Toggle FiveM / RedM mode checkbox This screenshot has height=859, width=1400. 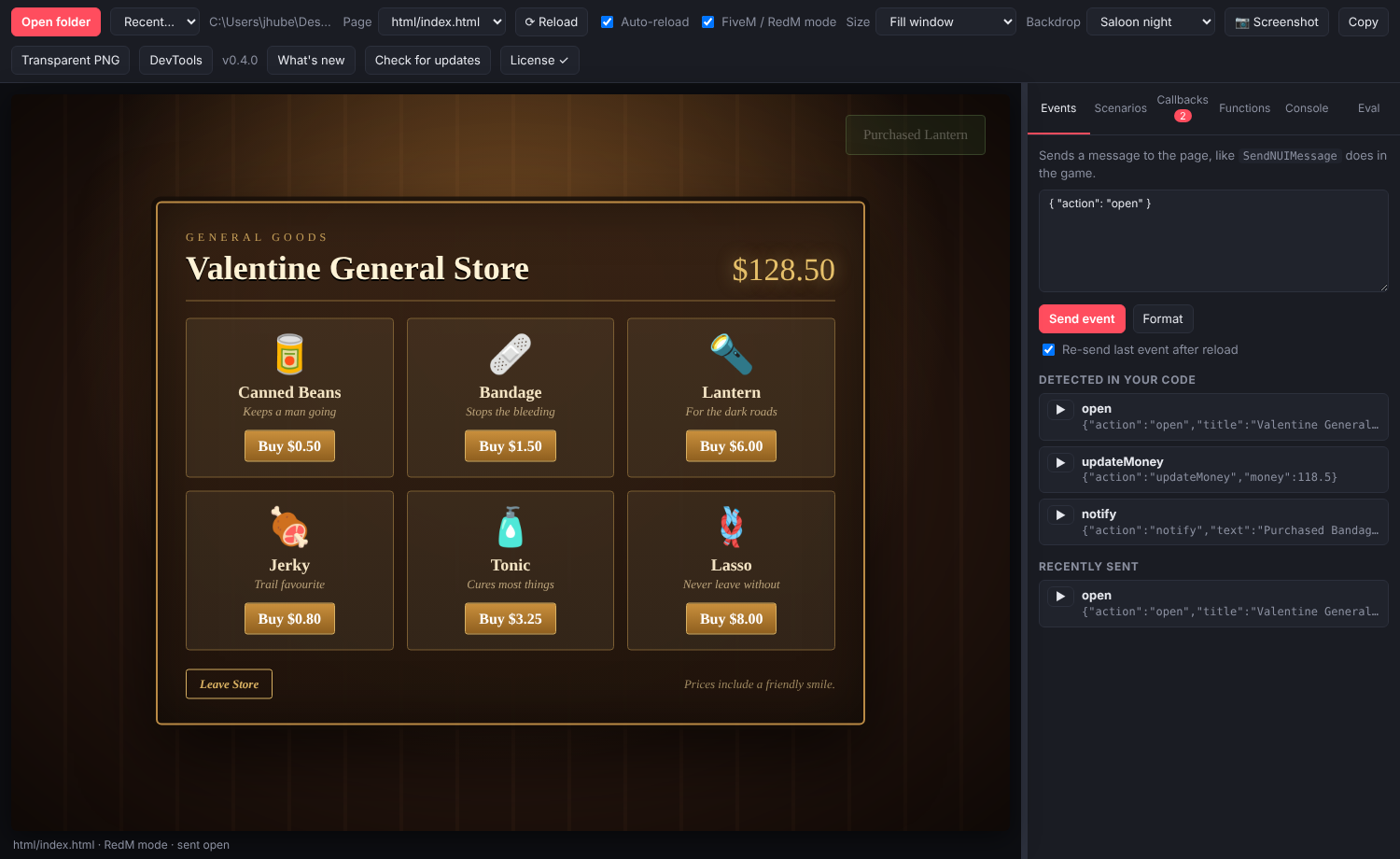tap(708, 21)
